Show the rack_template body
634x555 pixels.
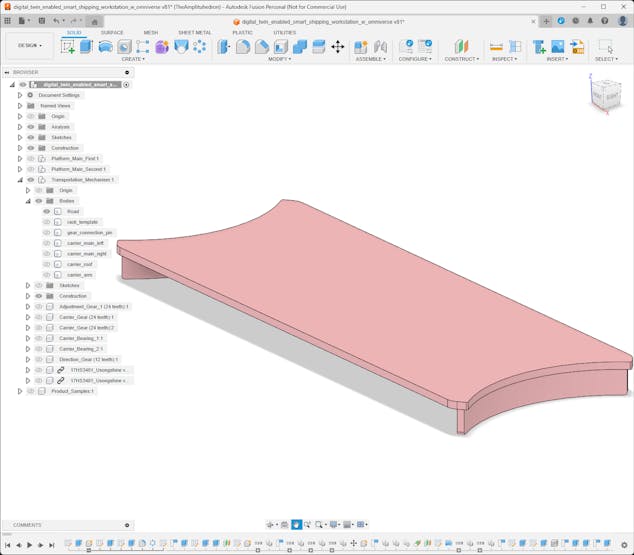47,222
